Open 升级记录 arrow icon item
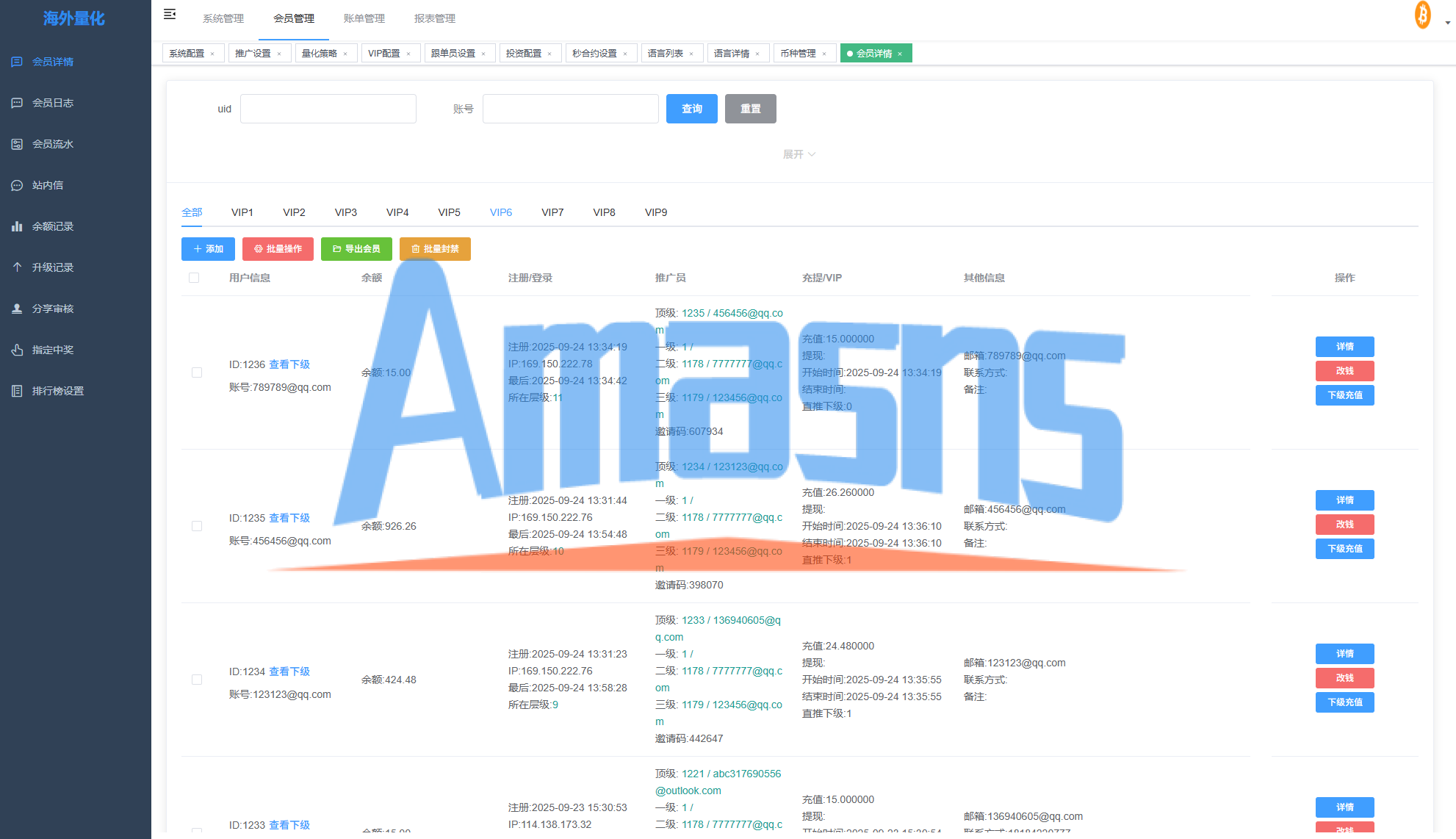The height and width of the screenshot is (839, 1456). [17, 267]
